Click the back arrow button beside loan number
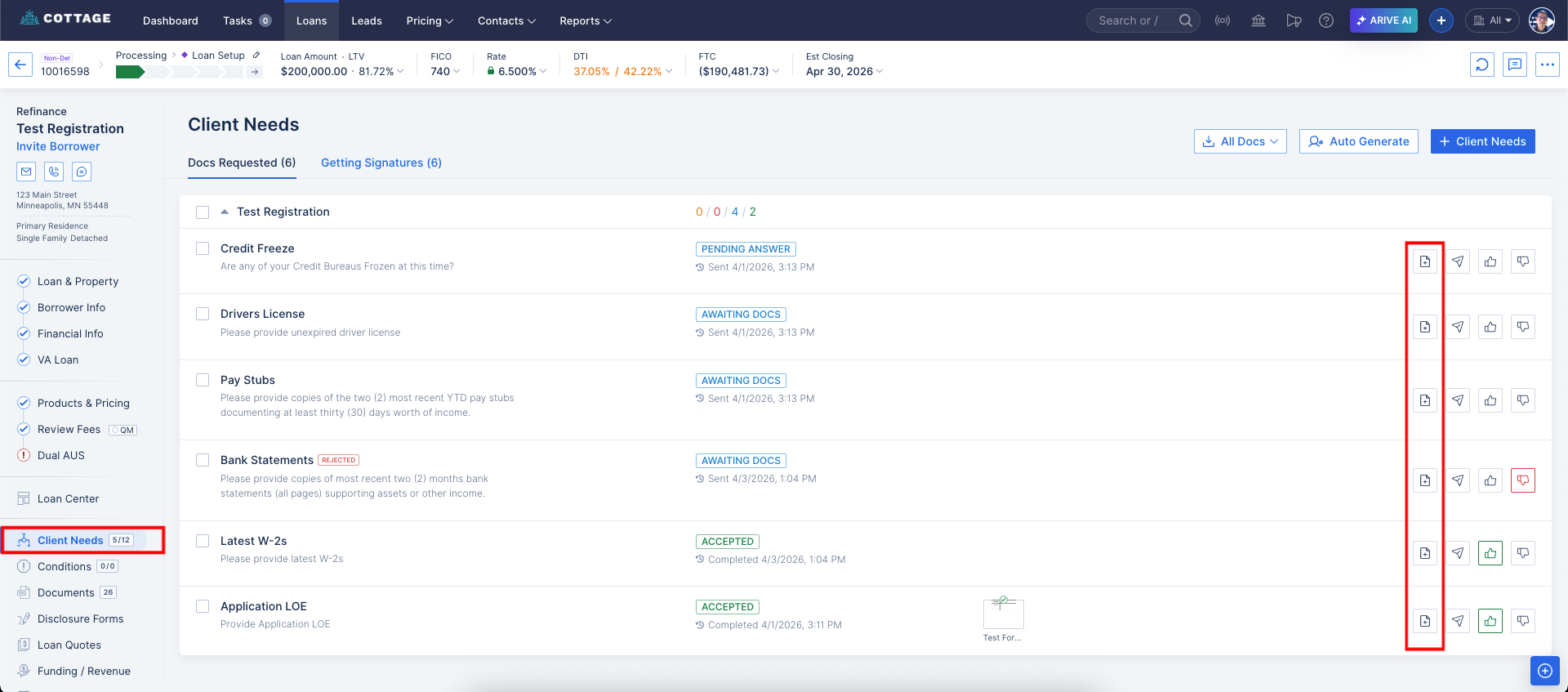The height and width of the screenshot is (692, 1568). point(20,65)
